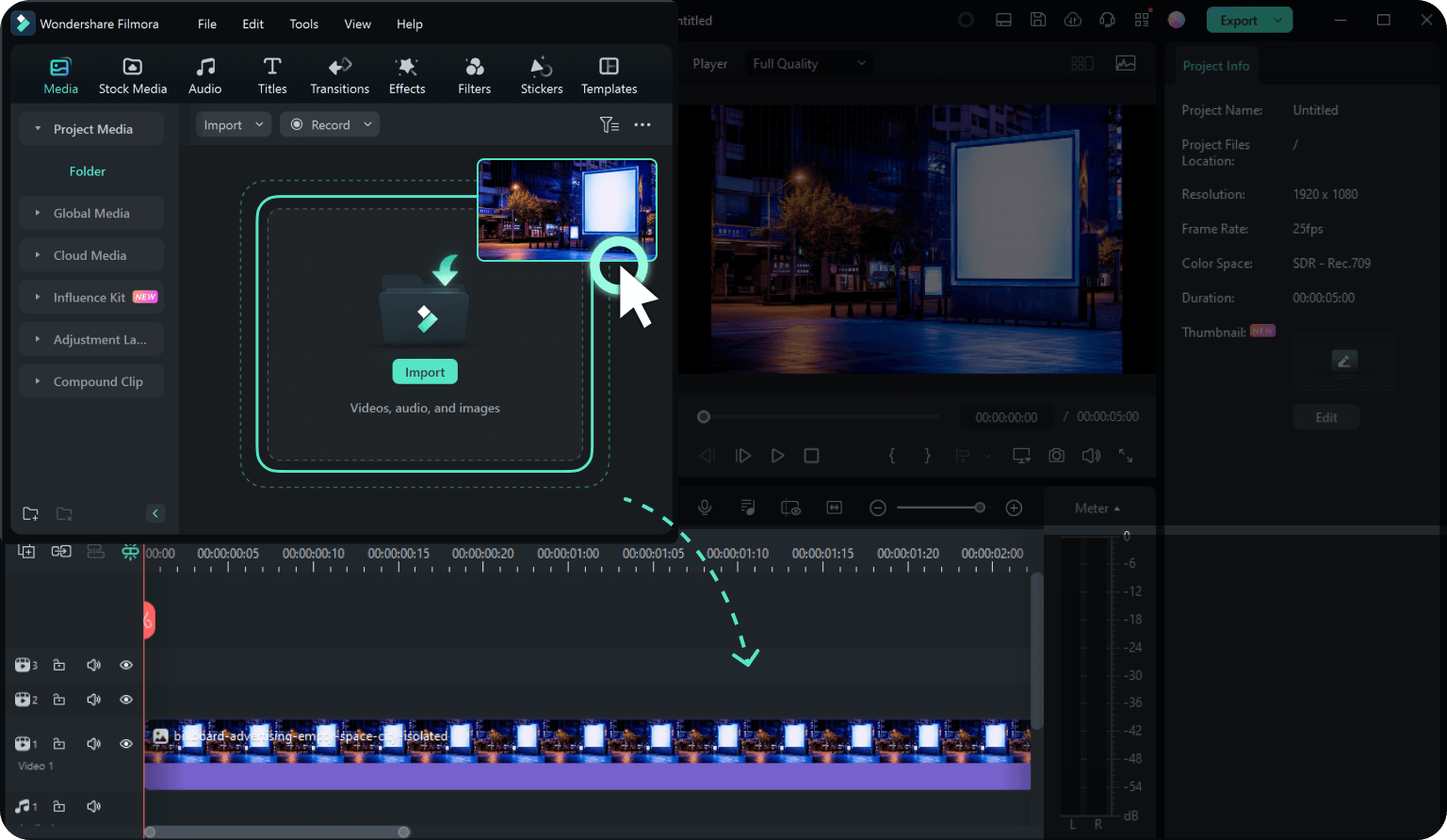Viewport: 1447px width, 840px height.
Task: Open the Transitions tab
Action: pyautogui.click(x=339, y=76)
